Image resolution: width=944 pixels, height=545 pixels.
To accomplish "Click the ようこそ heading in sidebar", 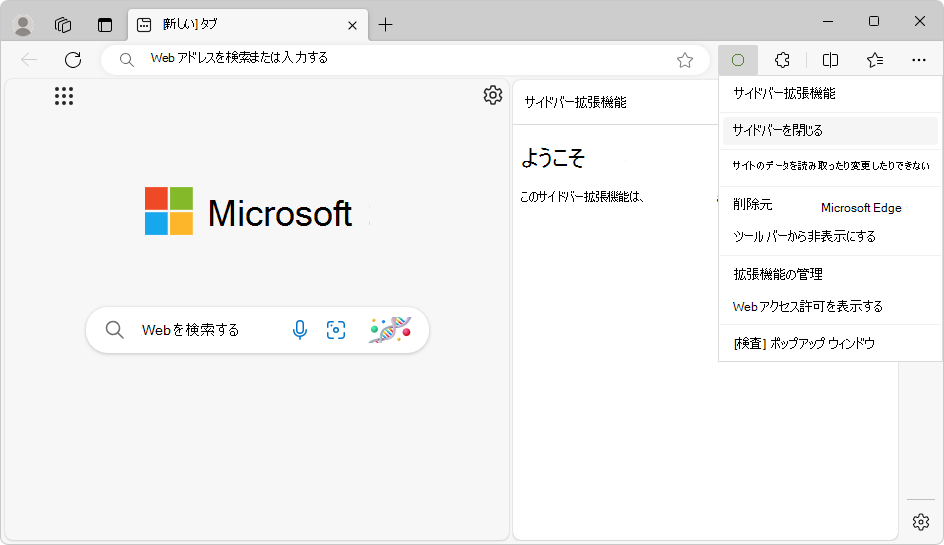I will (x=553, y=158).
